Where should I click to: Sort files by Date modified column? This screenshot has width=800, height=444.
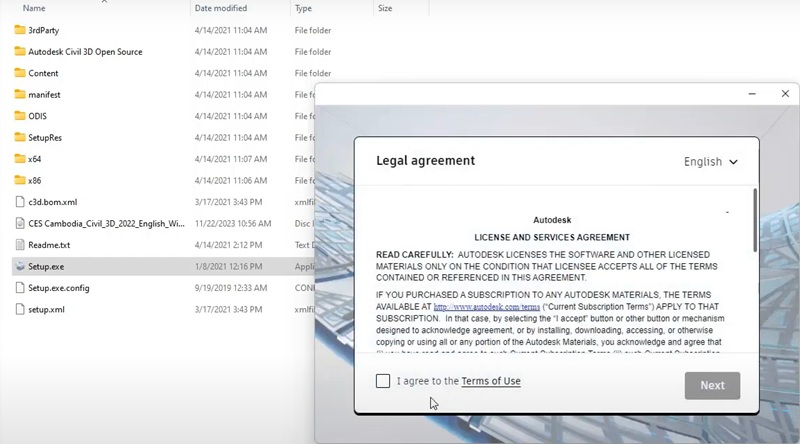click(x=223, y=8)
